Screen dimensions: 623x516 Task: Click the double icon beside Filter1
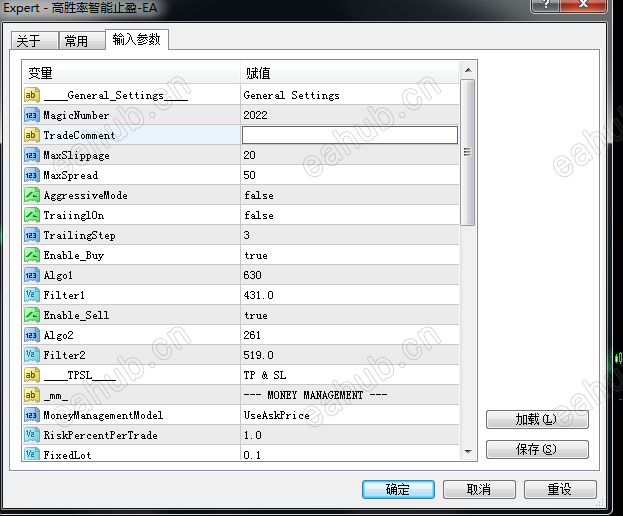[x=32, y=295]
